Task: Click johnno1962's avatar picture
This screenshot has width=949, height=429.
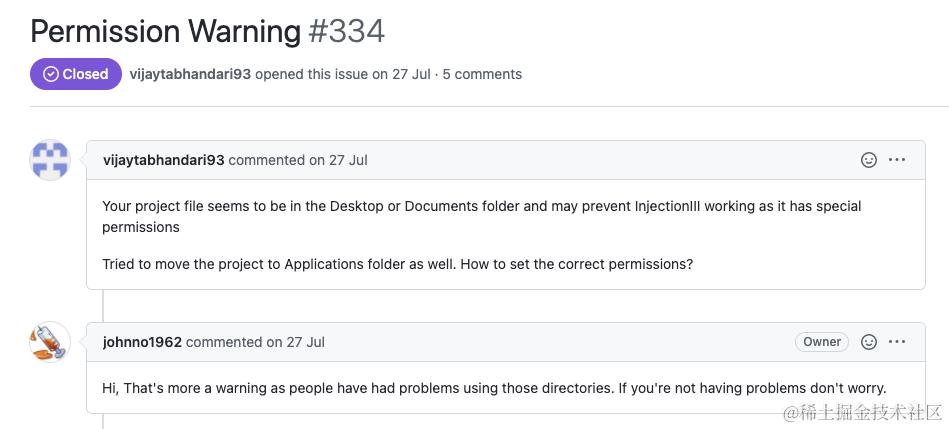Action: pos(50,342)
